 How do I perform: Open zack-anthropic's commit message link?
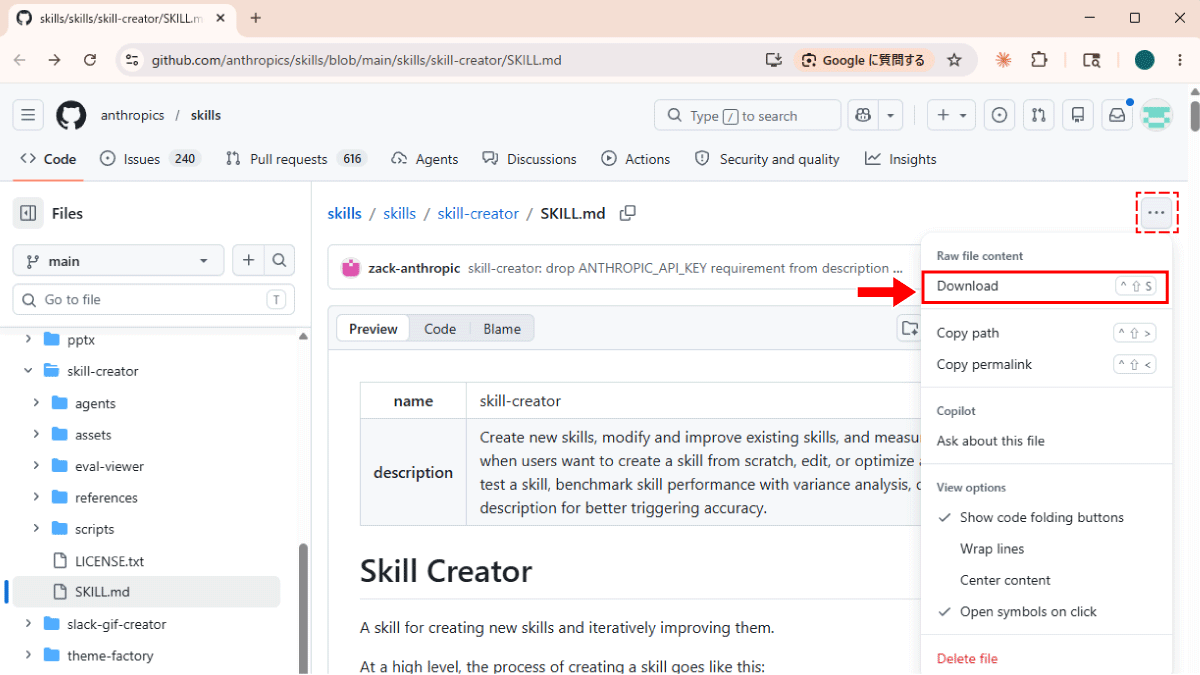[685, 268]
